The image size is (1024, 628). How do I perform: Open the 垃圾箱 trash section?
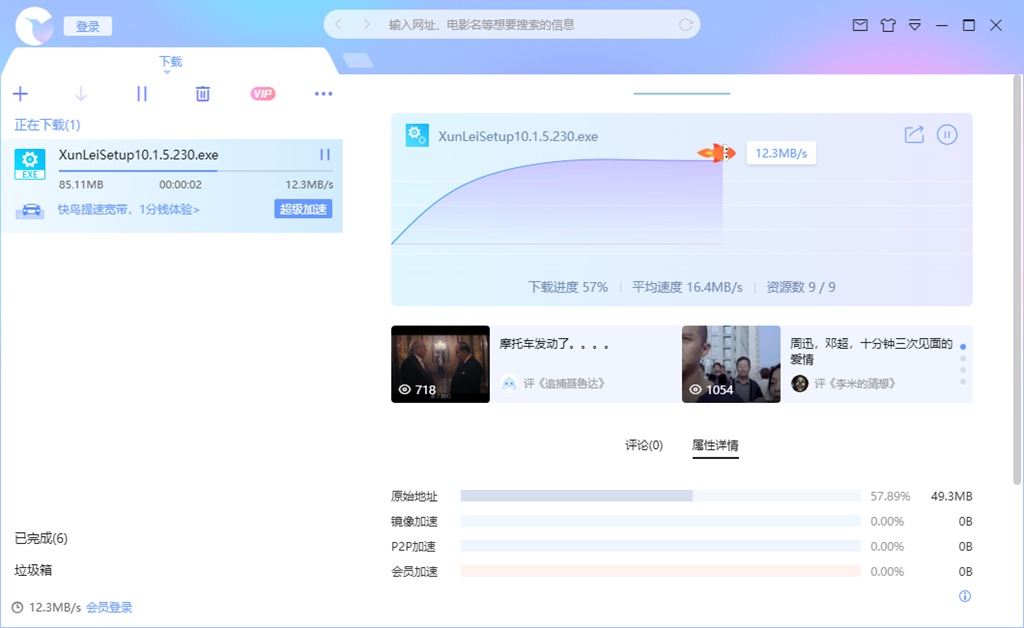33,570
